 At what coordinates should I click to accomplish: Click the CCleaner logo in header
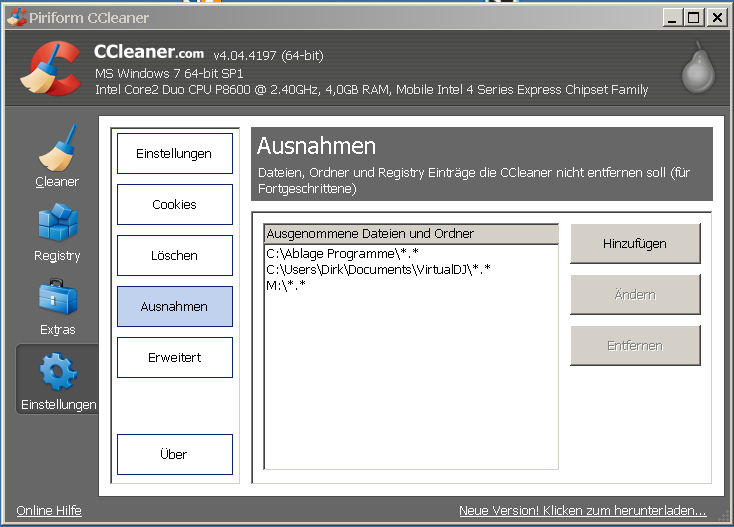[x=51, y=68]
